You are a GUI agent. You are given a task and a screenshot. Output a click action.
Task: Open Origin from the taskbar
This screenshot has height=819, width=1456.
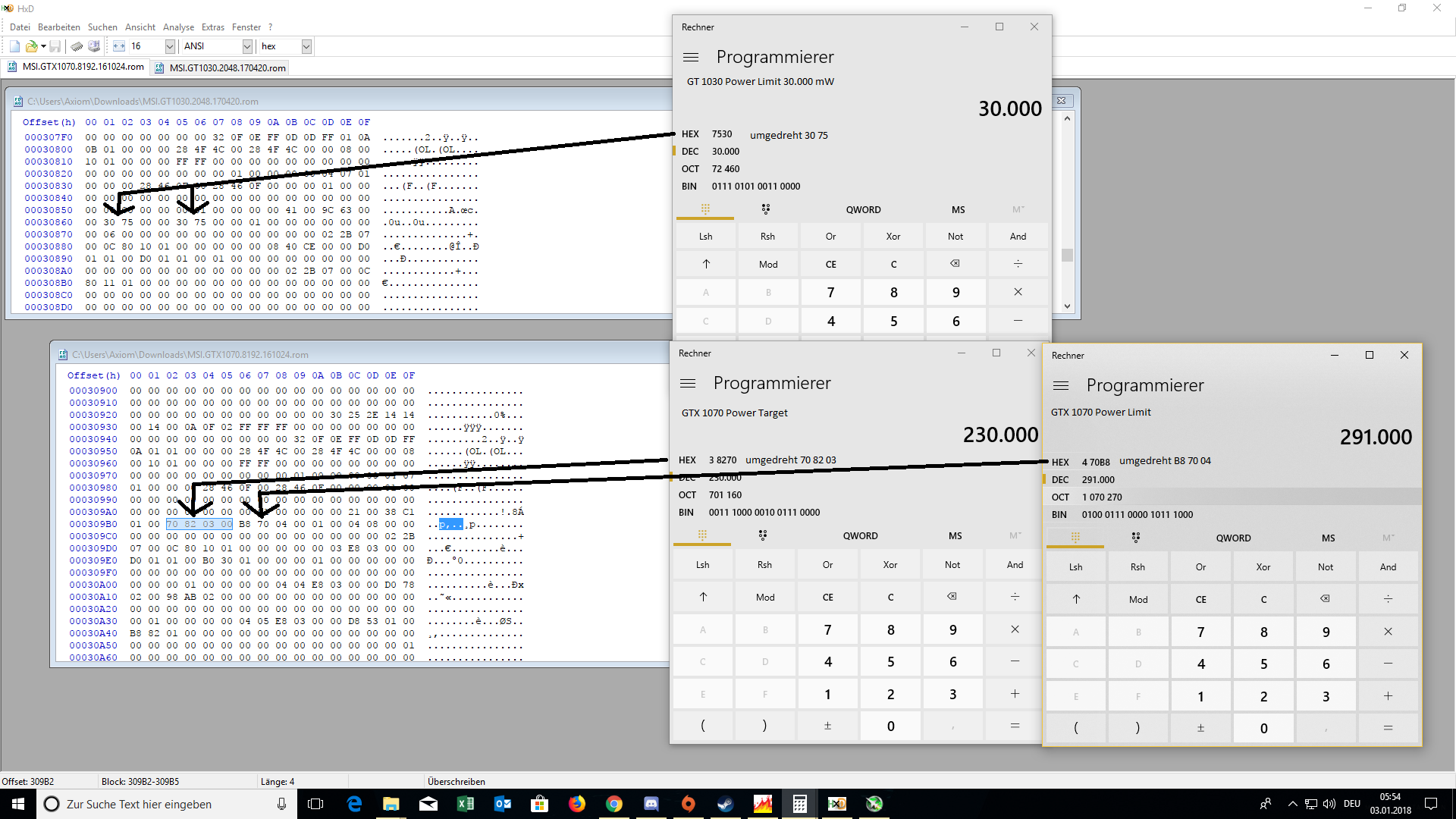click(x=689, y=804)
